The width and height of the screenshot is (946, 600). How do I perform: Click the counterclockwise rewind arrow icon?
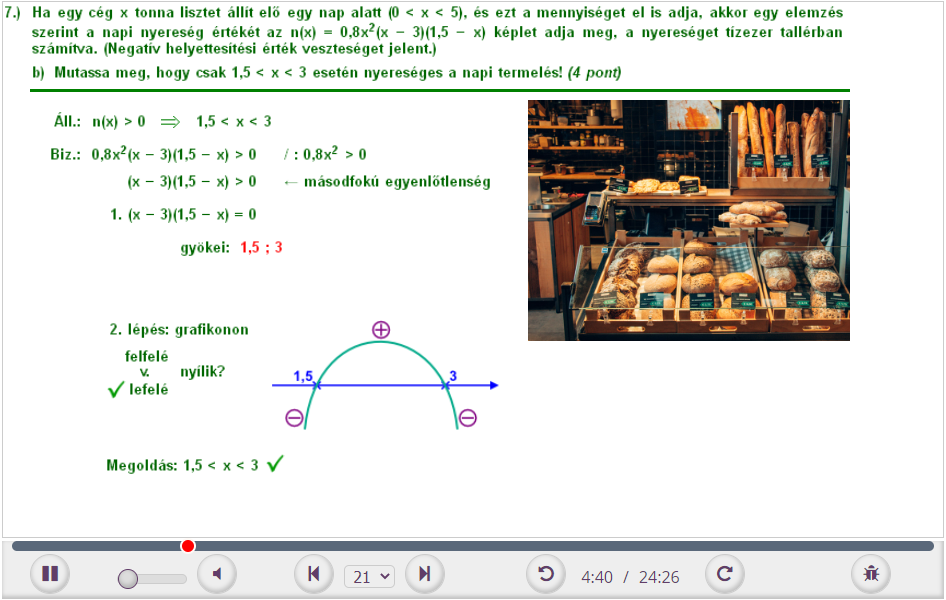coord(545,574)
